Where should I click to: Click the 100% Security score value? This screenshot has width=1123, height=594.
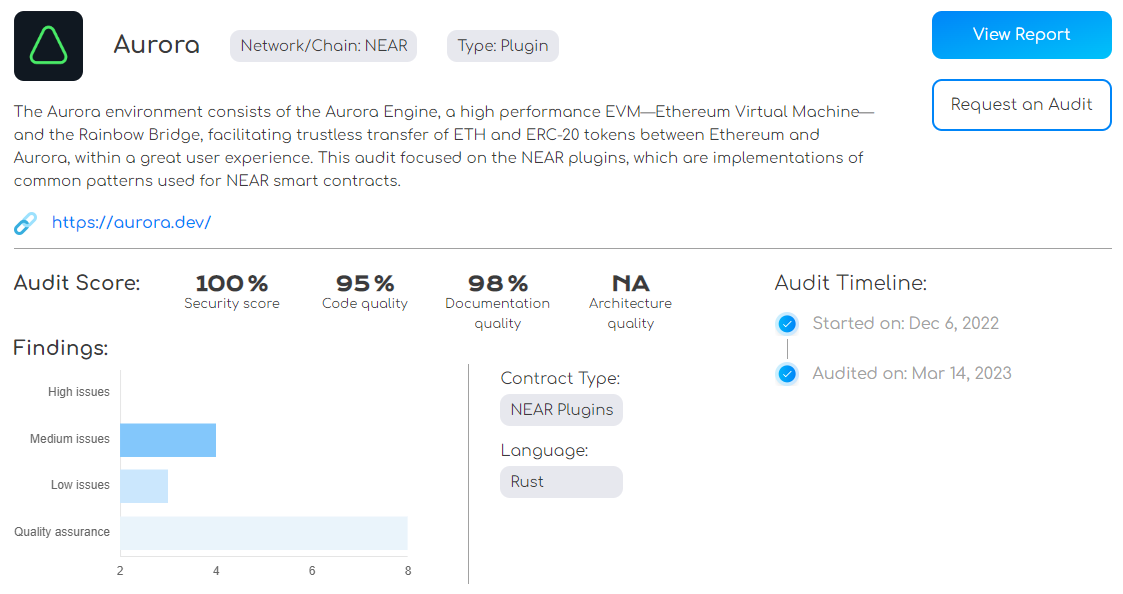click(x=231, y=283)
